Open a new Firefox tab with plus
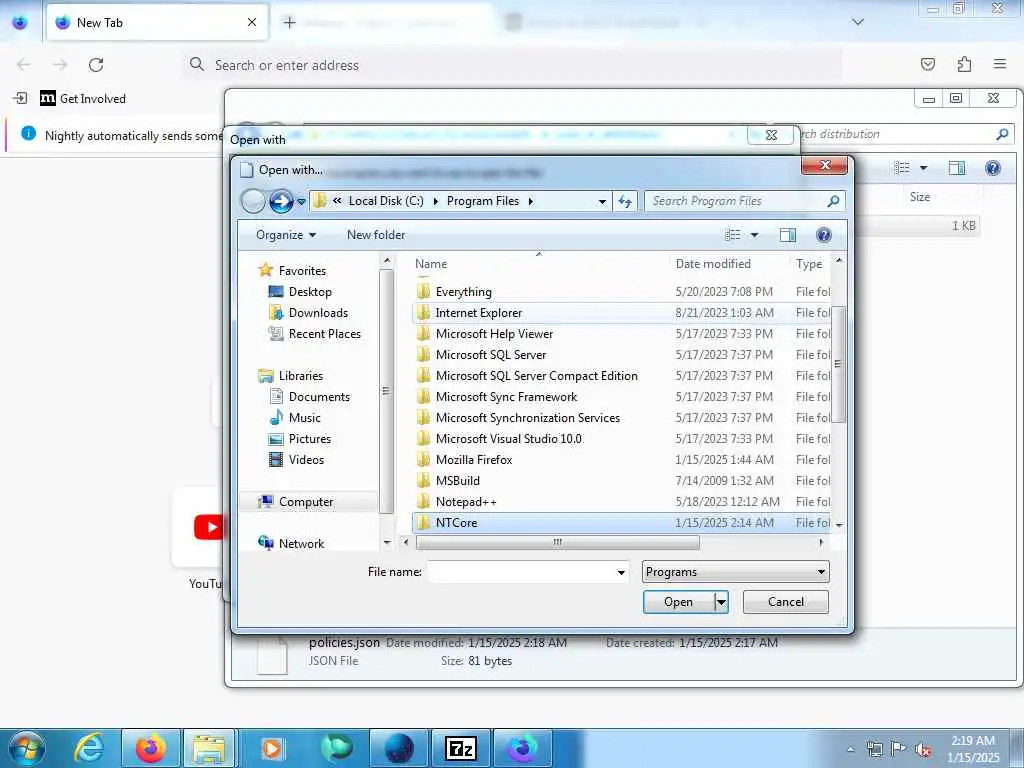 tap(289, 22)
